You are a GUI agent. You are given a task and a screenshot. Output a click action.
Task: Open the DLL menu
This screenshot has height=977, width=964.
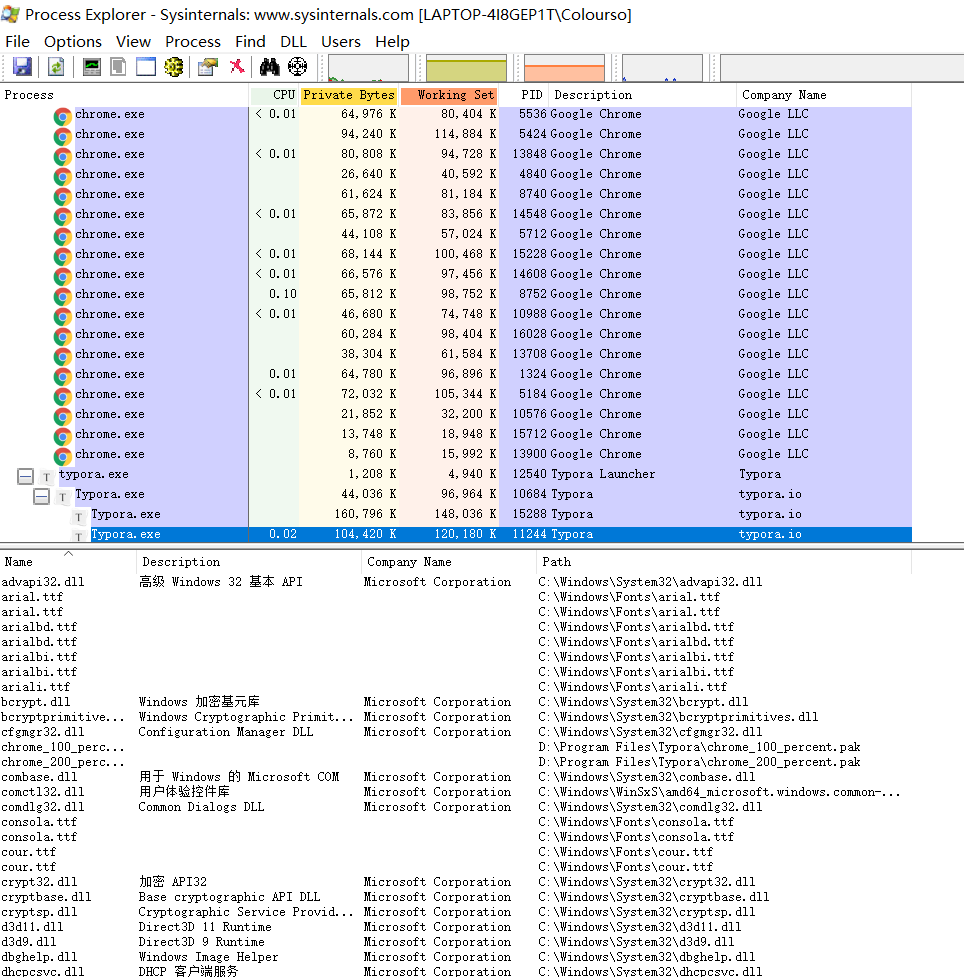click(293, 42)
